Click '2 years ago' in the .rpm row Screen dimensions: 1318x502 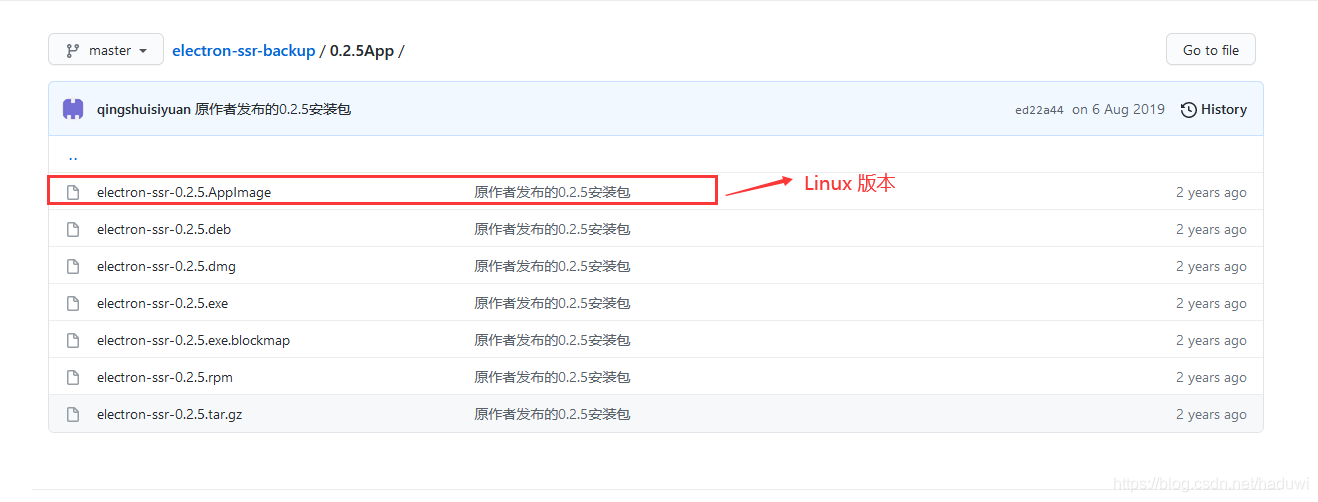[x=1211, y=377]
